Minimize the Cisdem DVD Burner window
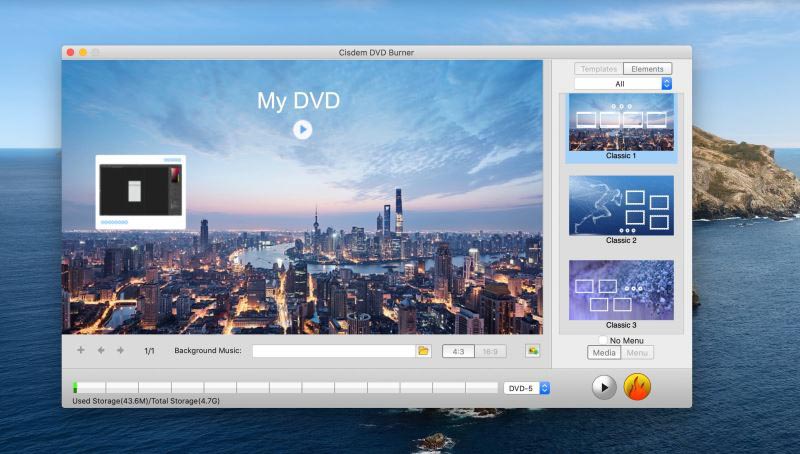This screenshot has width=800, height=454. click(83, 52)
